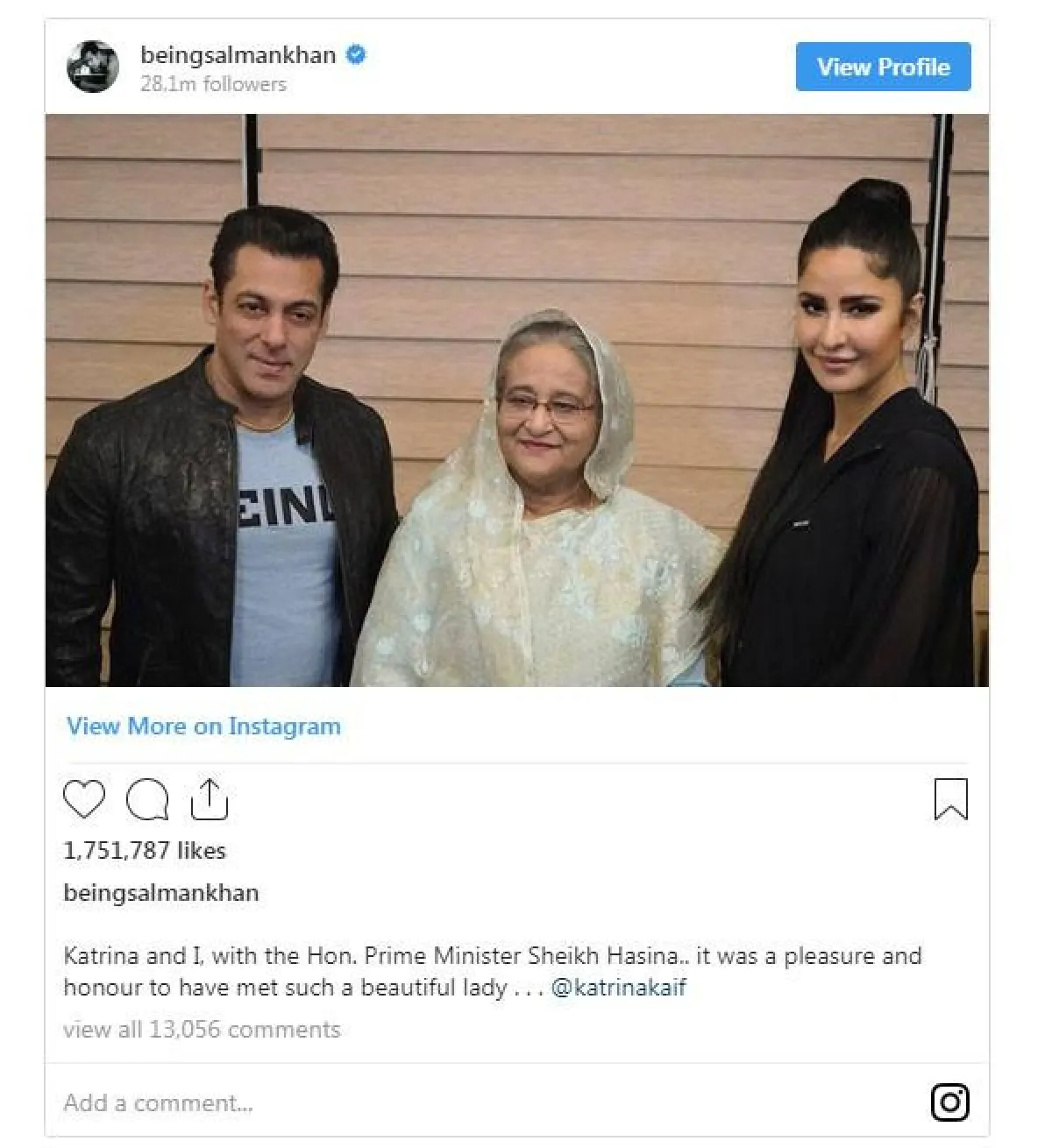Open the beingsalmankhan username in the header
1052x1148 pixels.
click(x=238, y=55)
